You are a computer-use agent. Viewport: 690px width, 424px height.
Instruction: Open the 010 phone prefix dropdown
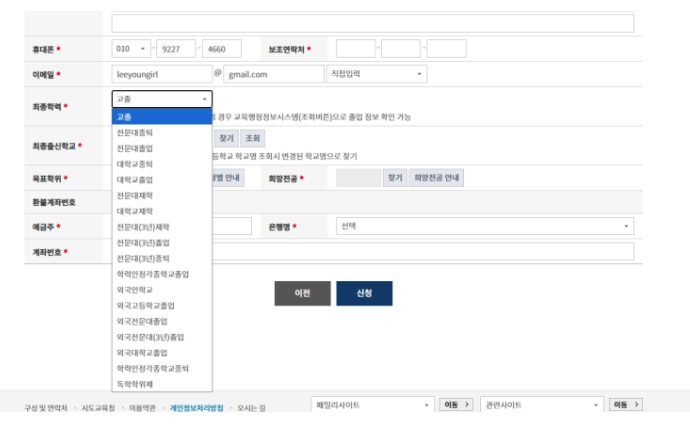pyautogui.click(x=131, y=49)
